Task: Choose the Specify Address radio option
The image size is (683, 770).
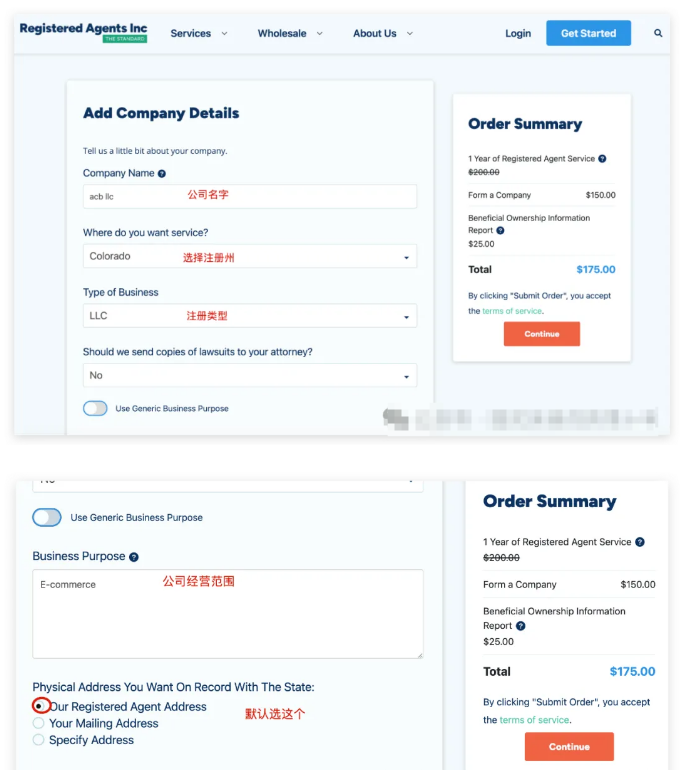Action: (x=38, y=740)
